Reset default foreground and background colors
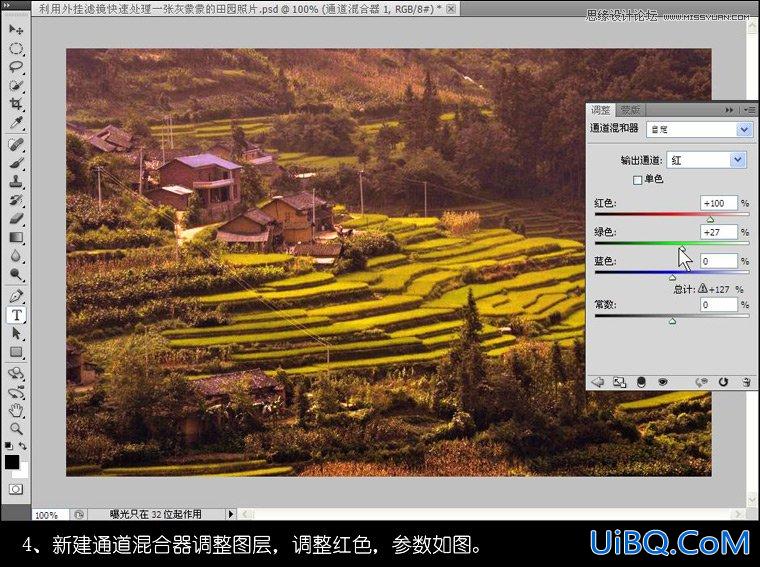Image resolution: width=760 pixels, height=567 pixels. click(9, 445)
